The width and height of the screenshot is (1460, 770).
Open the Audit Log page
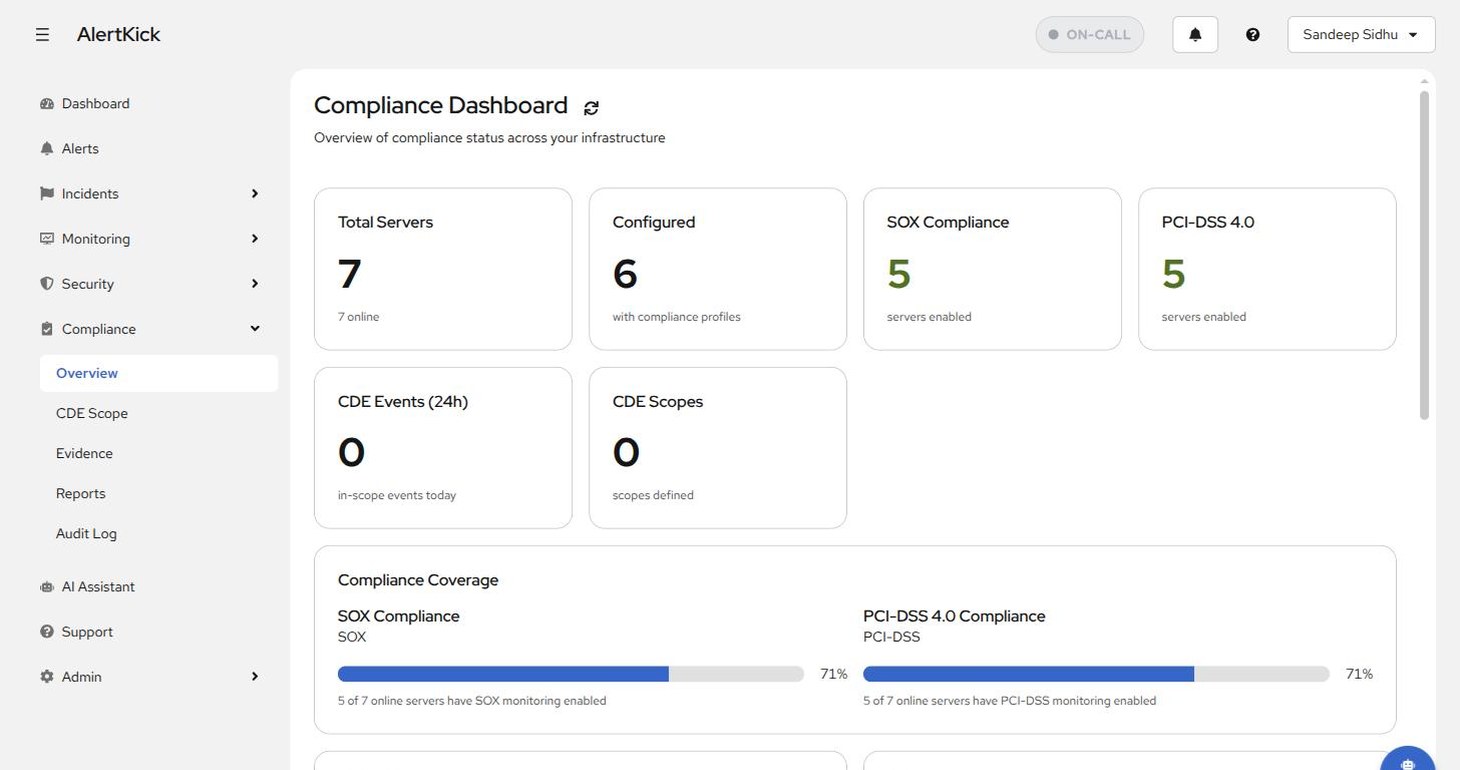[x=86, y=533]
